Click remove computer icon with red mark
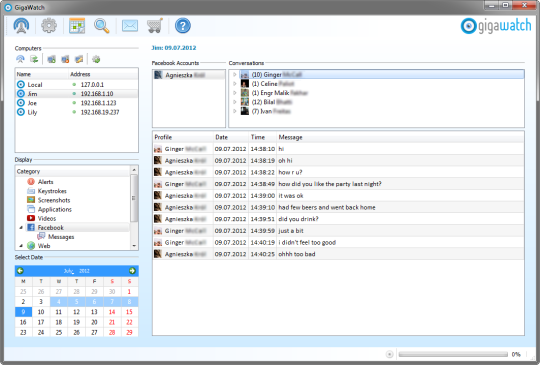 [65, 59]
